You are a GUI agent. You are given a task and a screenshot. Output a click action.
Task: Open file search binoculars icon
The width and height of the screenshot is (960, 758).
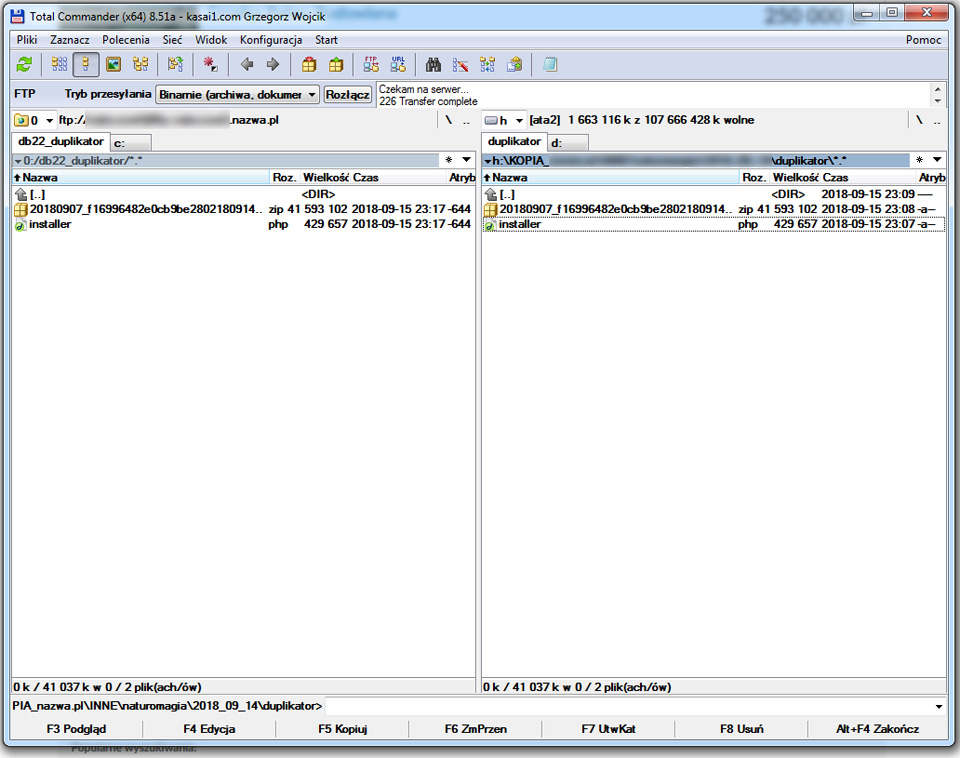point(433,64)
